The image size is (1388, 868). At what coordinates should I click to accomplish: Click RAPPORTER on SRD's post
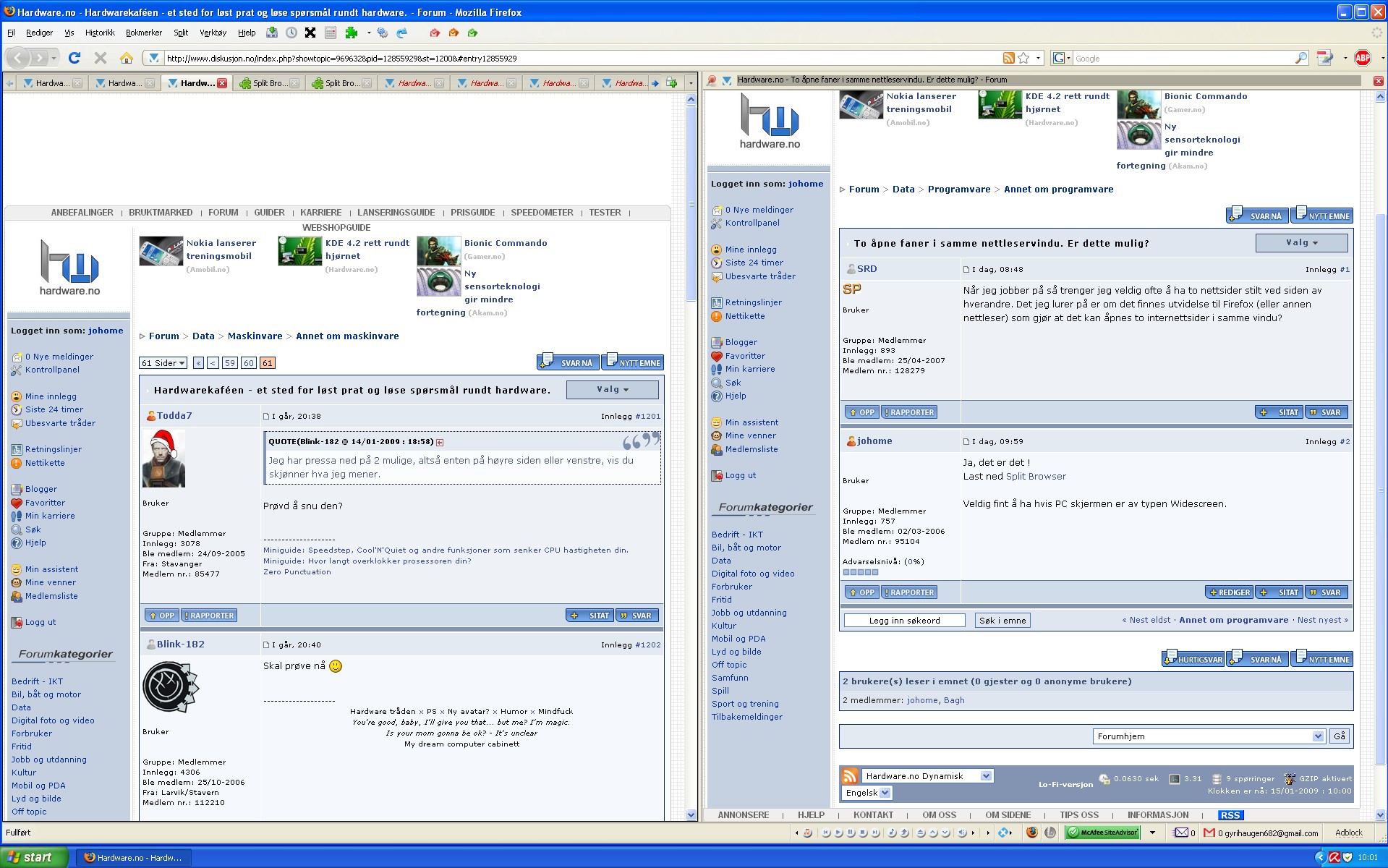coord(910,412)
